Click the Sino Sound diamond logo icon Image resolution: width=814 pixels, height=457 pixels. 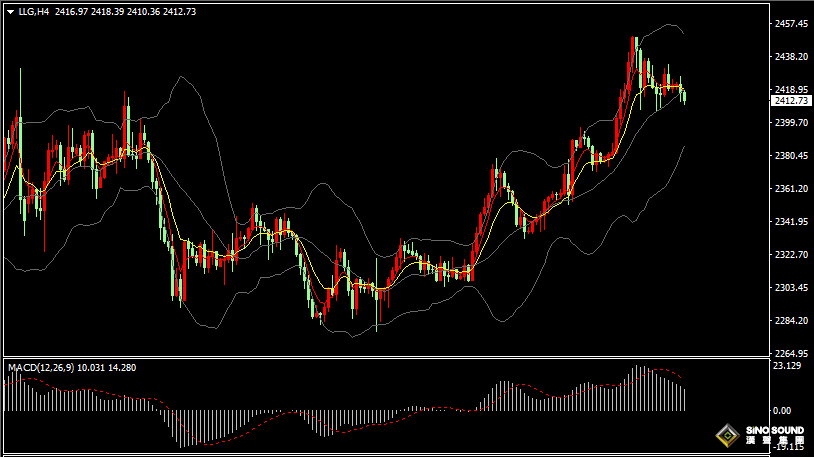pos(724,437)
